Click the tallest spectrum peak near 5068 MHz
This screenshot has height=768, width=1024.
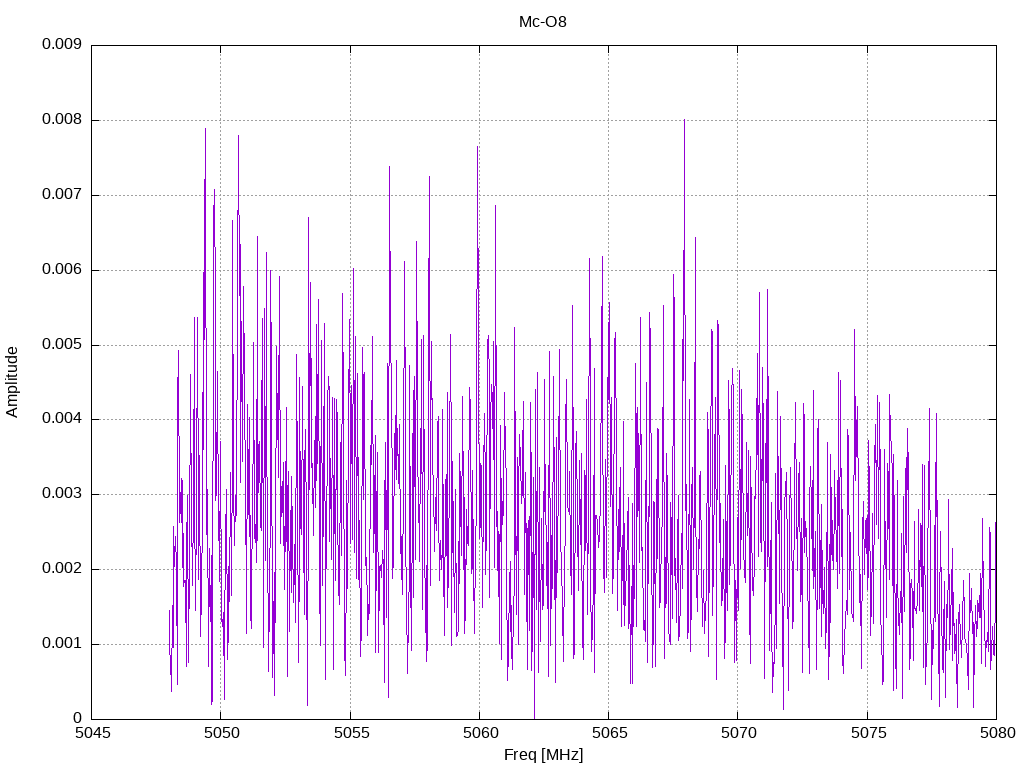[684, 121]
